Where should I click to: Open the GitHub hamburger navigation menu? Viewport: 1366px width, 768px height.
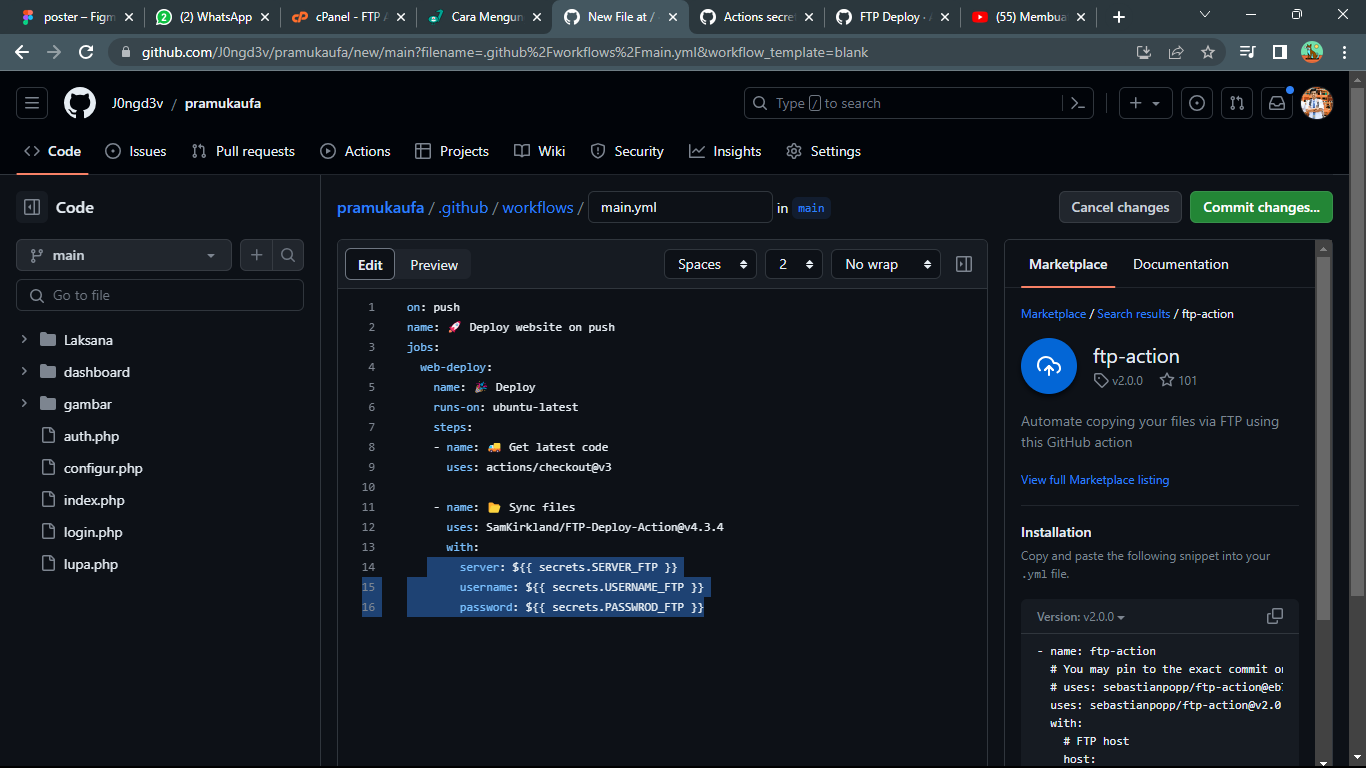(x=32, y=103)
